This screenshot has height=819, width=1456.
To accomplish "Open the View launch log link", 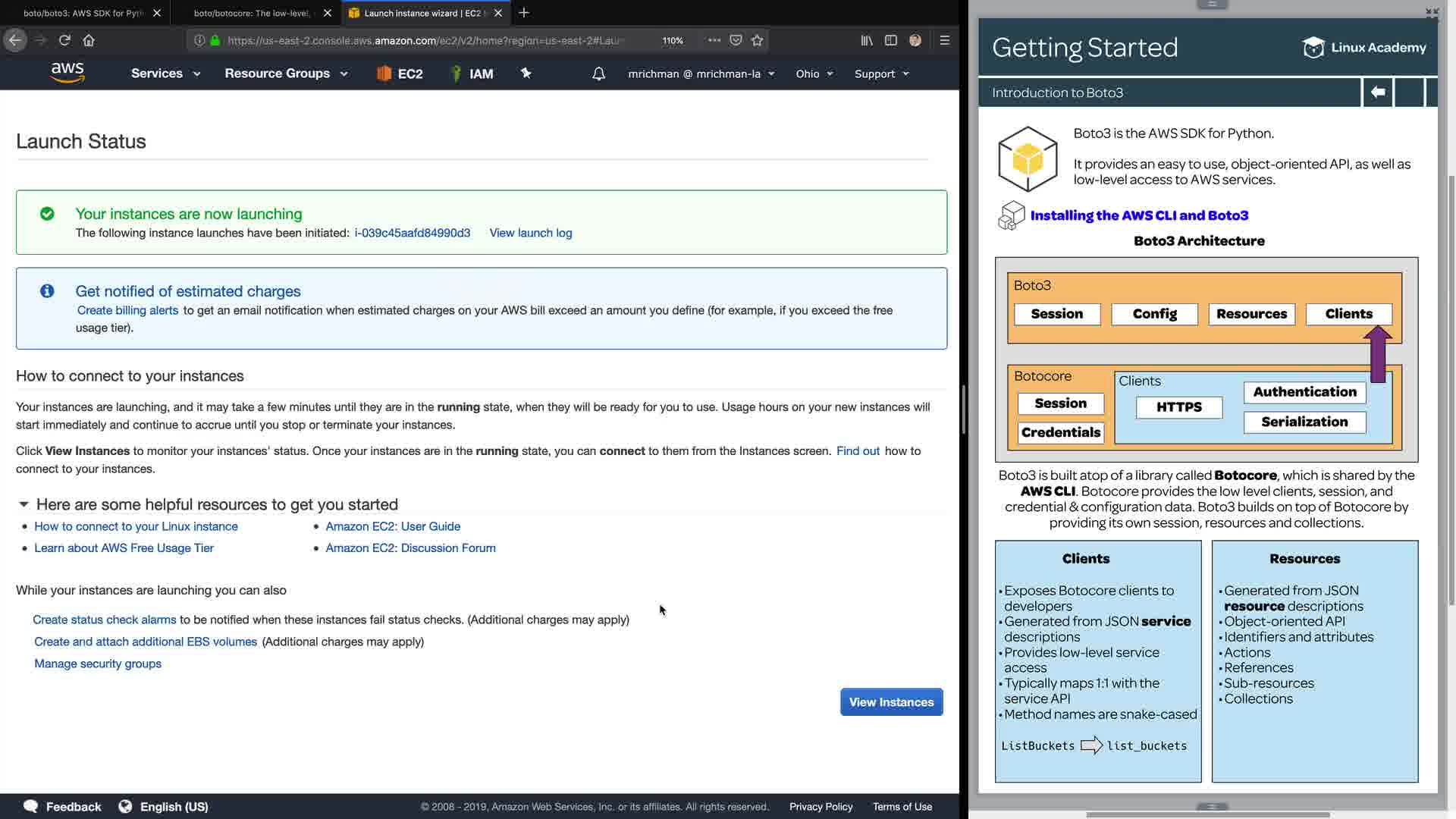I will coord(530,233).
